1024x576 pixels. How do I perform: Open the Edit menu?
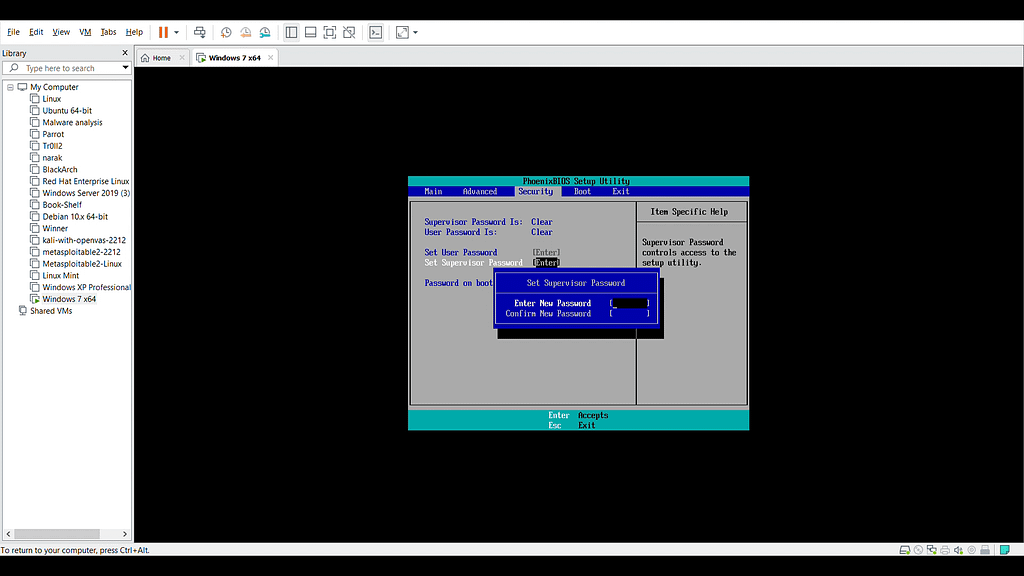(36, 32)
